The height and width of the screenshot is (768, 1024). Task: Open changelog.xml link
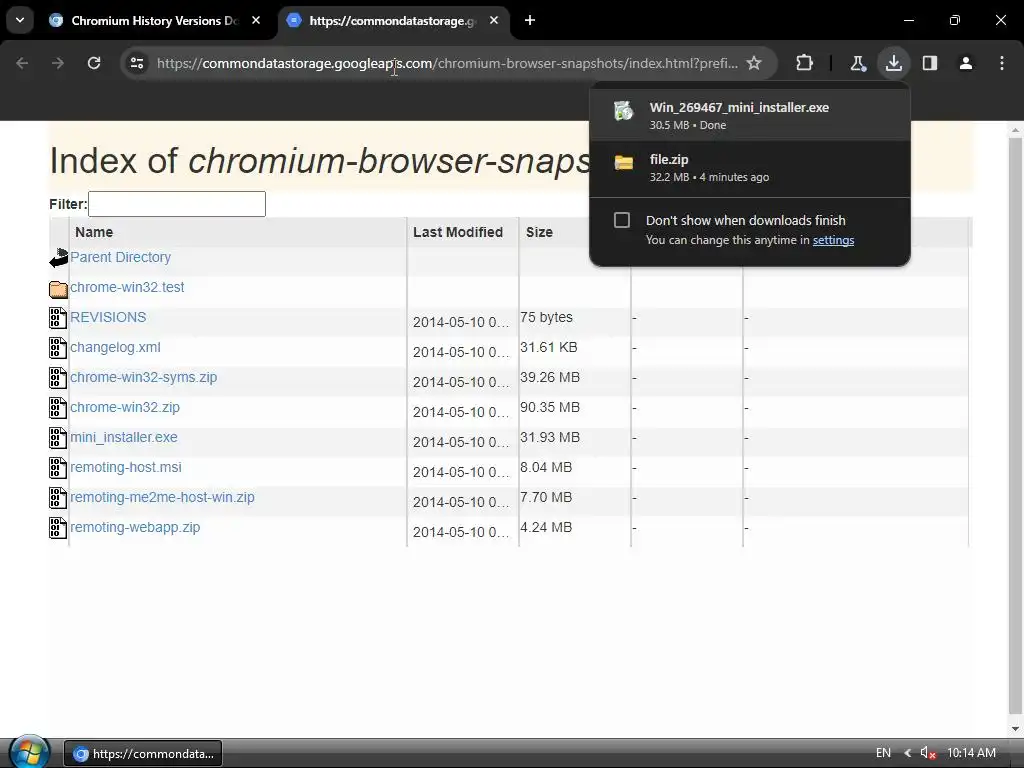click(x=116, y=347)
